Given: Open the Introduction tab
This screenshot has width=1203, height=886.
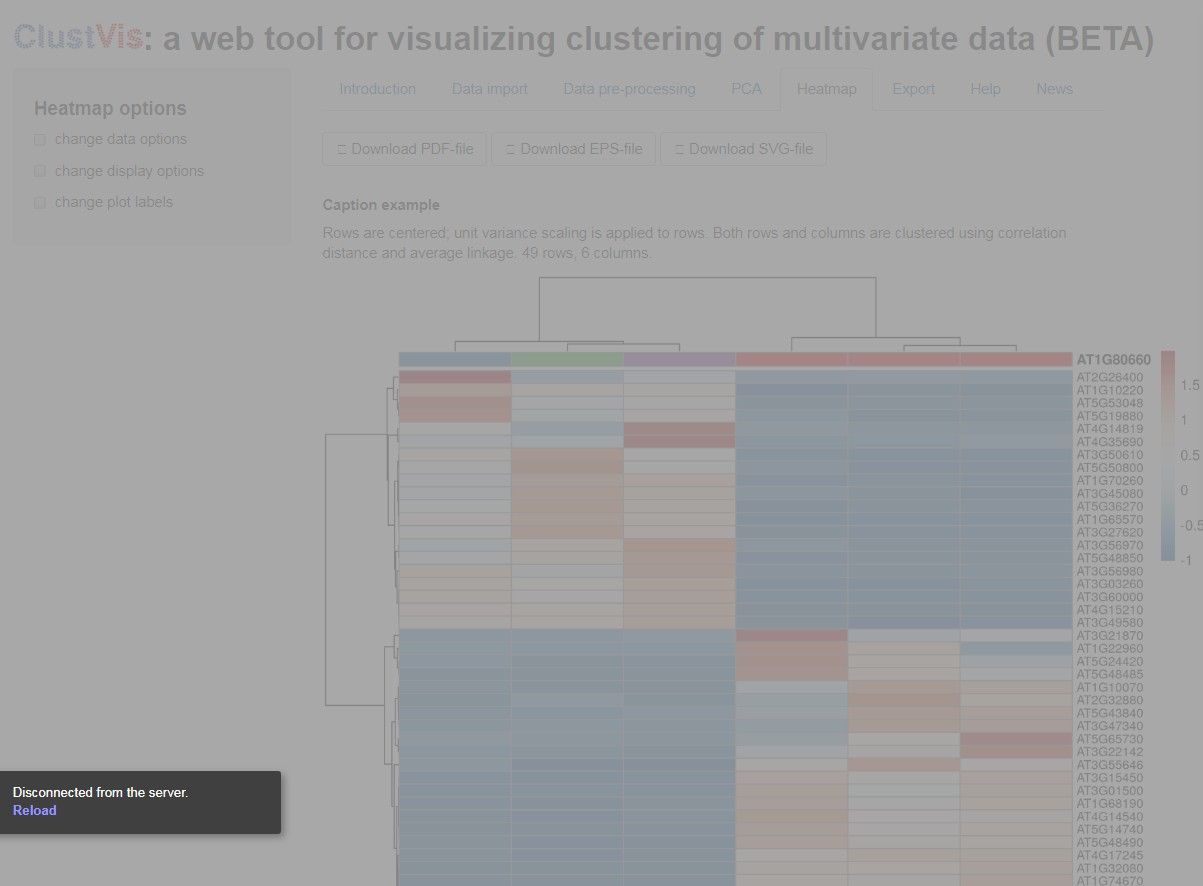Looking at the screenshot, I should click(x=377, y=89).
